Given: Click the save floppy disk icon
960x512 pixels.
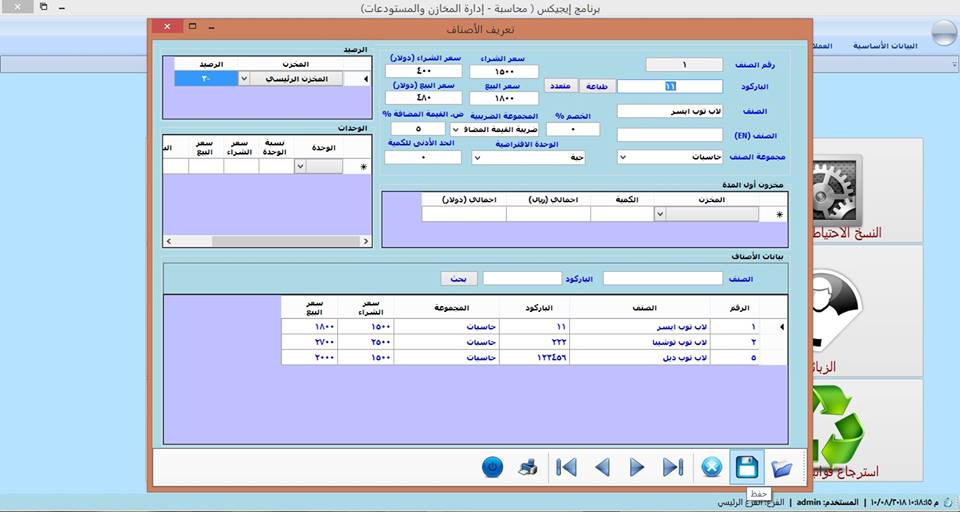Looking at the screenshot, I should point(746,468).
